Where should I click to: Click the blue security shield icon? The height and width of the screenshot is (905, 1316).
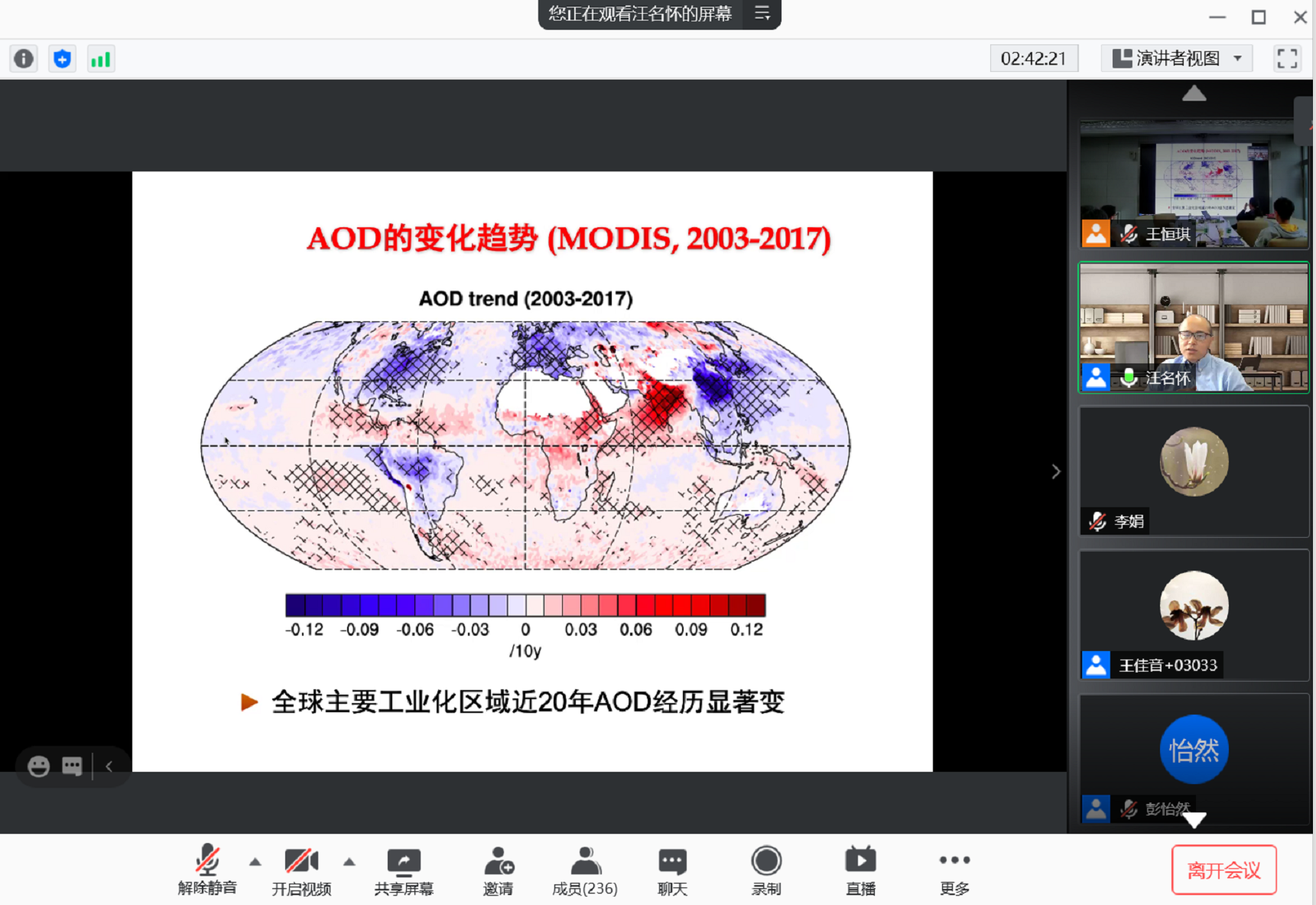[62, 59]
